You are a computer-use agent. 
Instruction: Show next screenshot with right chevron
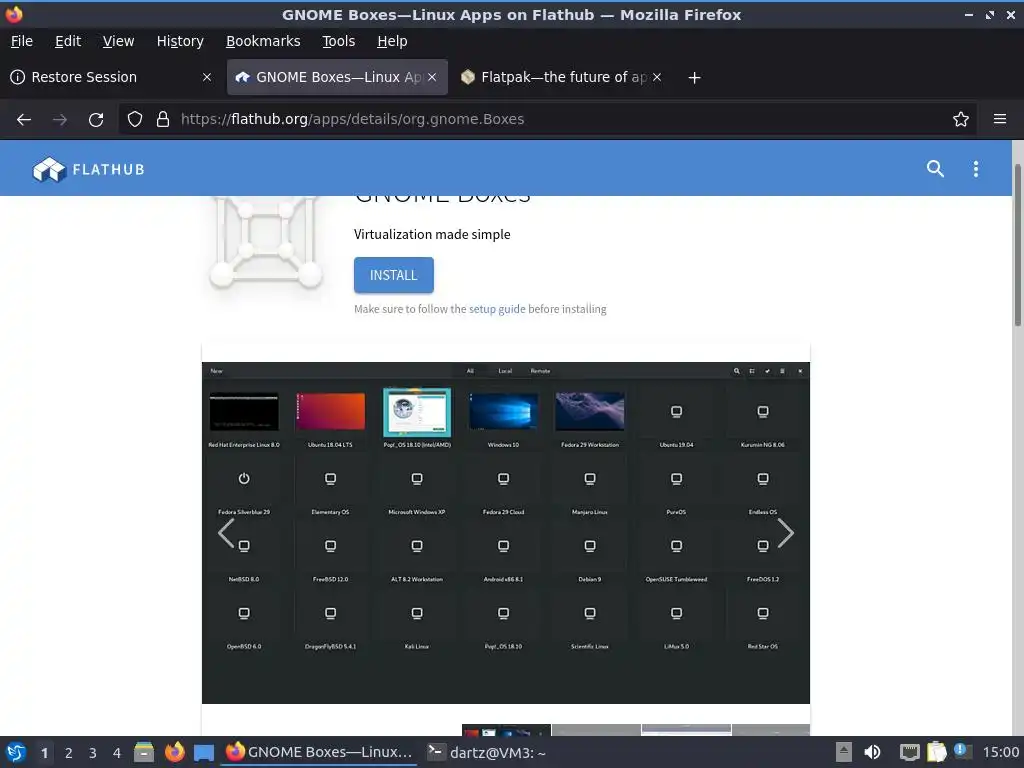click(786, 533)
